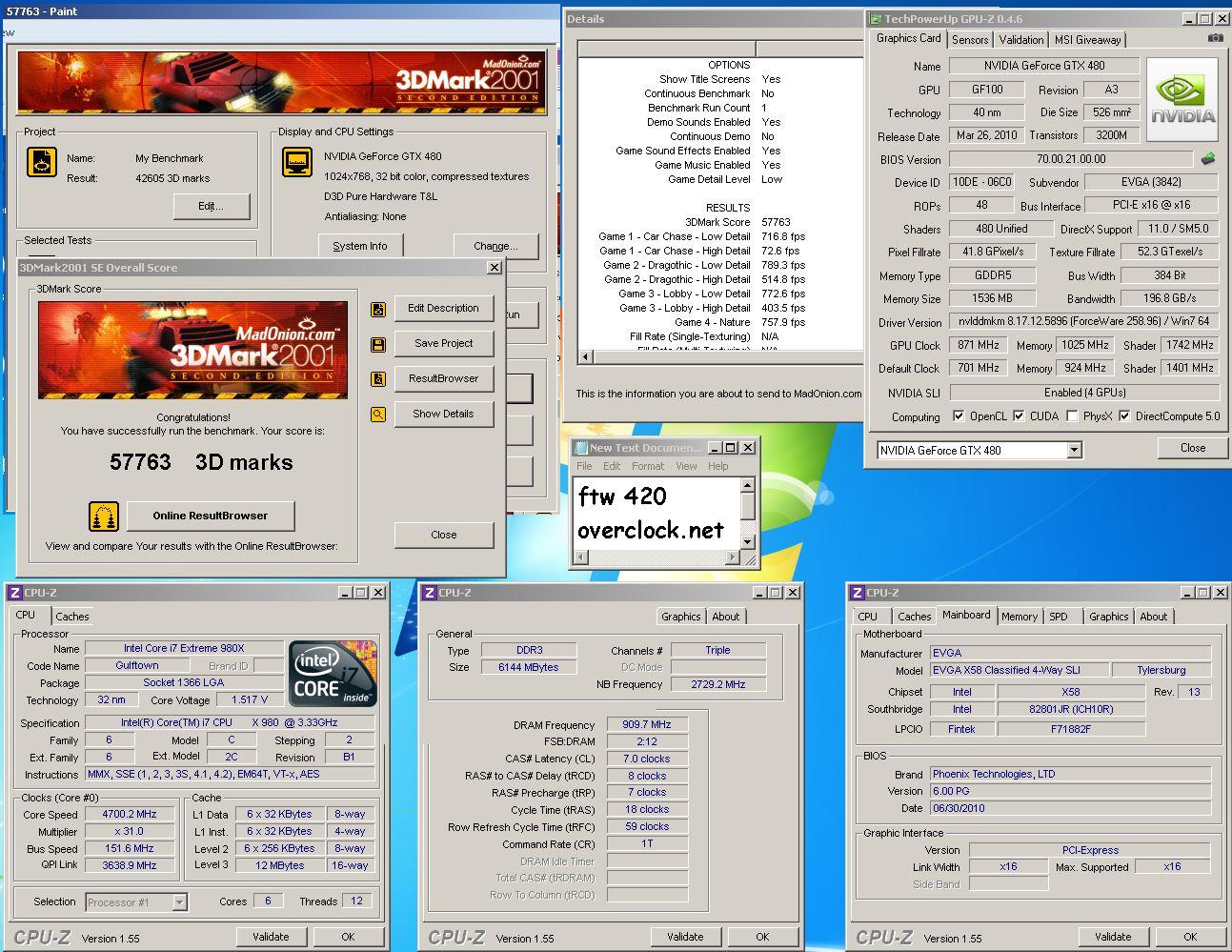This screenshot has height=952, width=1232.
Task: Click the Project icon in 3DMark
Action: [x=42, y=161]
